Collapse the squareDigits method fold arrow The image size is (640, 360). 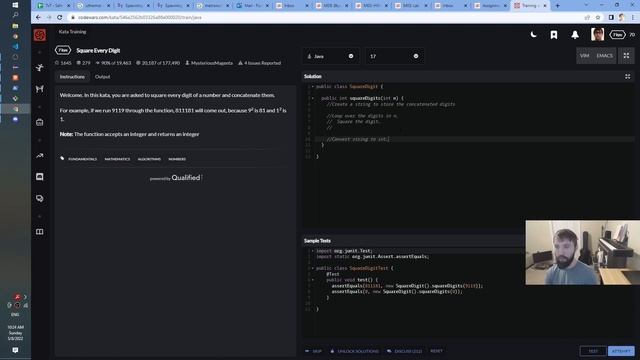[313, 98]
